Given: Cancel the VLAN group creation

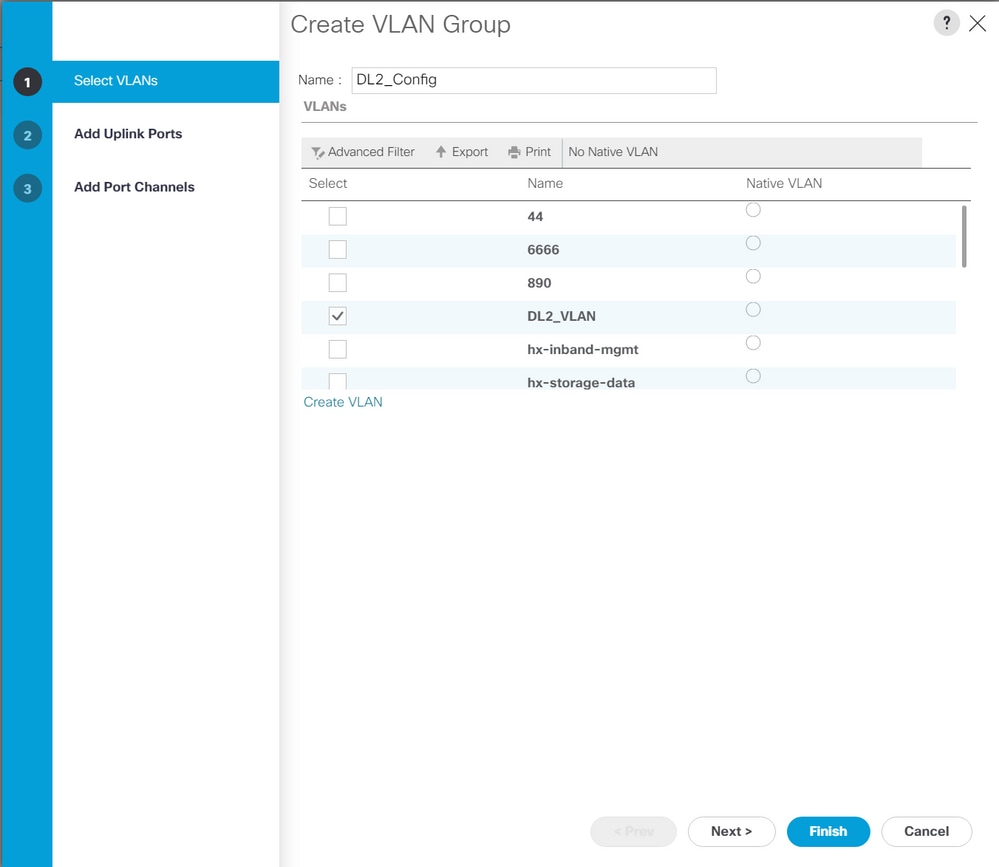Looking at the screenshot, I should [926, 831].
